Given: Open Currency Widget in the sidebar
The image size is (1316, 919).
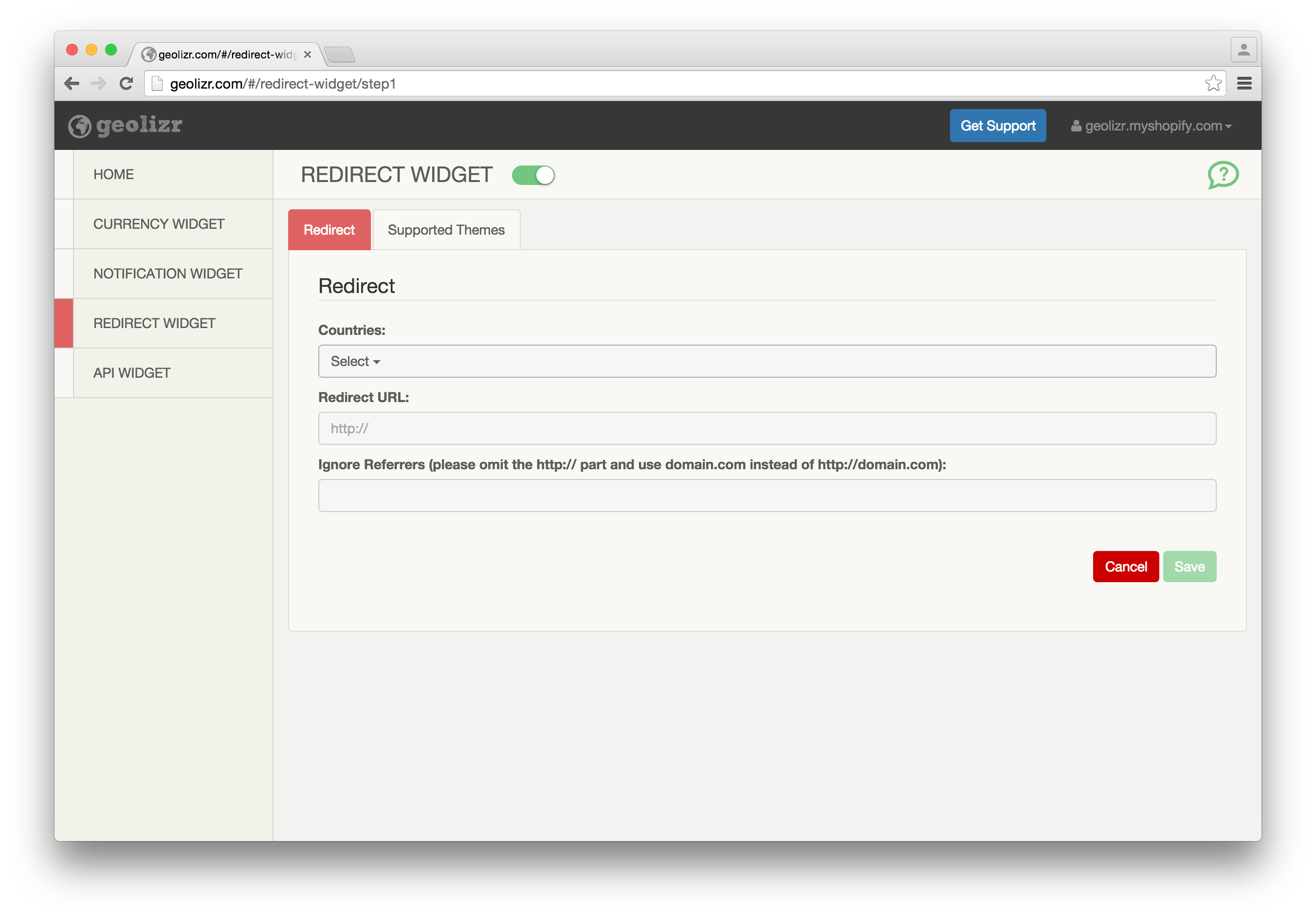Looking at the screenshot, I should pyautogui.click(x=159, y=224).
